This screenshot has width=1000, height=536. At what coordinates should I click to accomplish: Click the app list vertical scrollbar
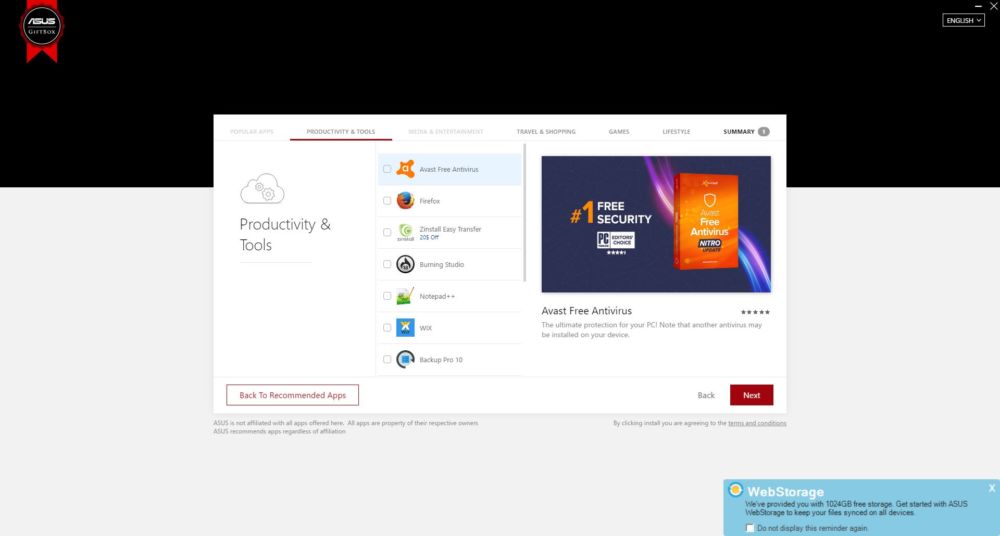(524, 214)
